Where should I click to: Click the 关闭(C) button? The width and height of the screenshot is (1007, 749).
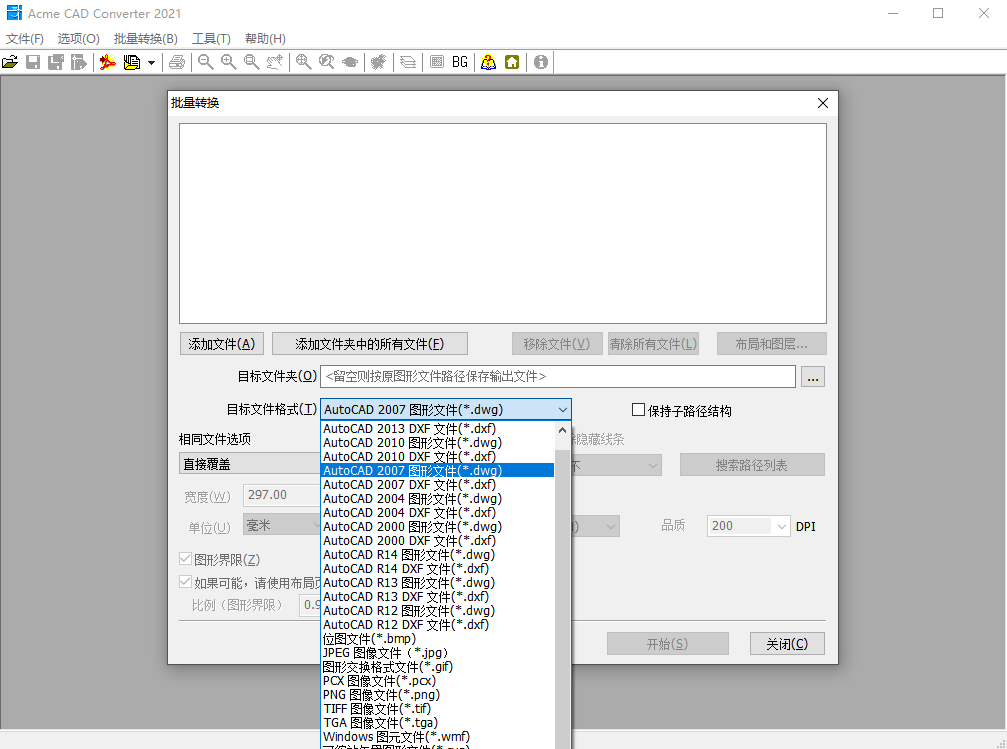(x=787, y=644)
